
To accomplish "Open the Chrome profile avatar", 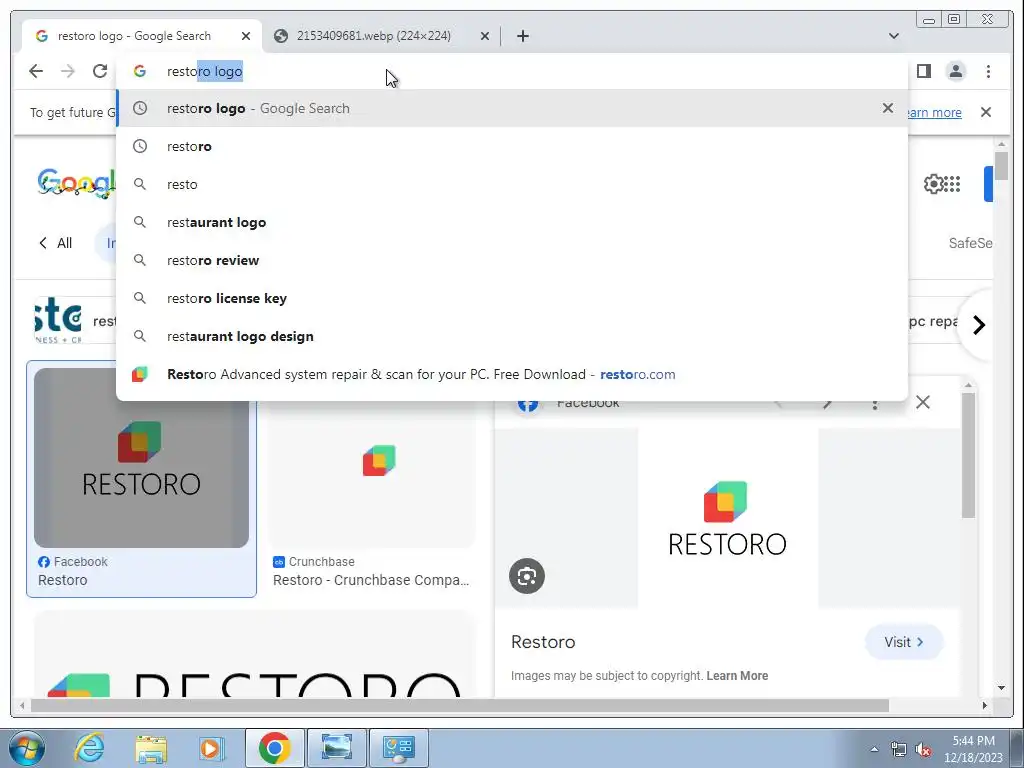I will [955, 71].
